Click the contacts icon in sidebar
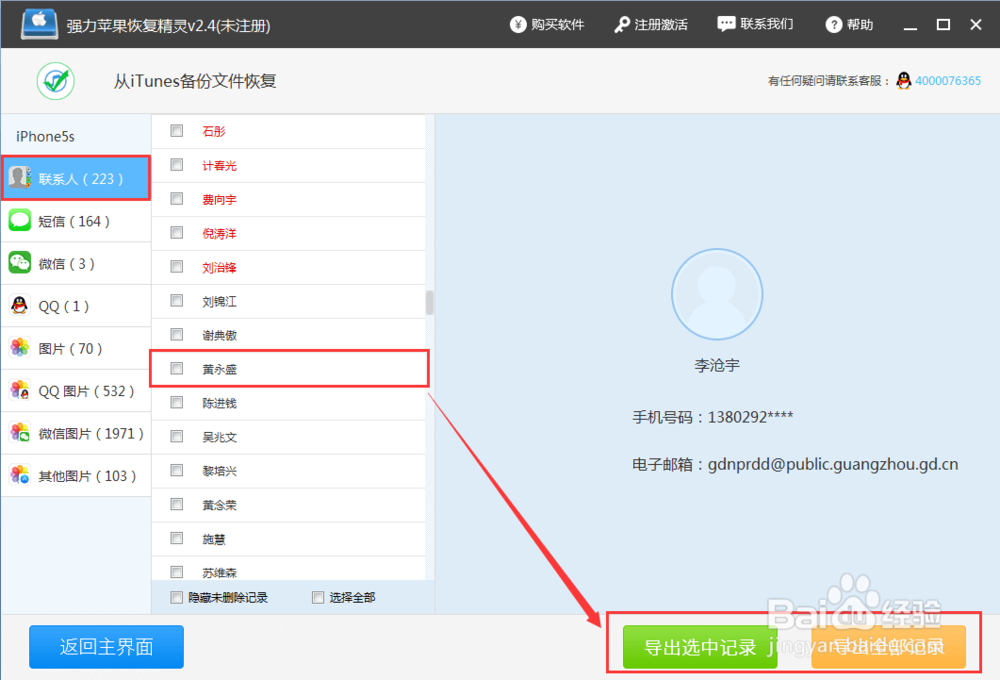Screen dimensions: 1000x680 [20, 178]
